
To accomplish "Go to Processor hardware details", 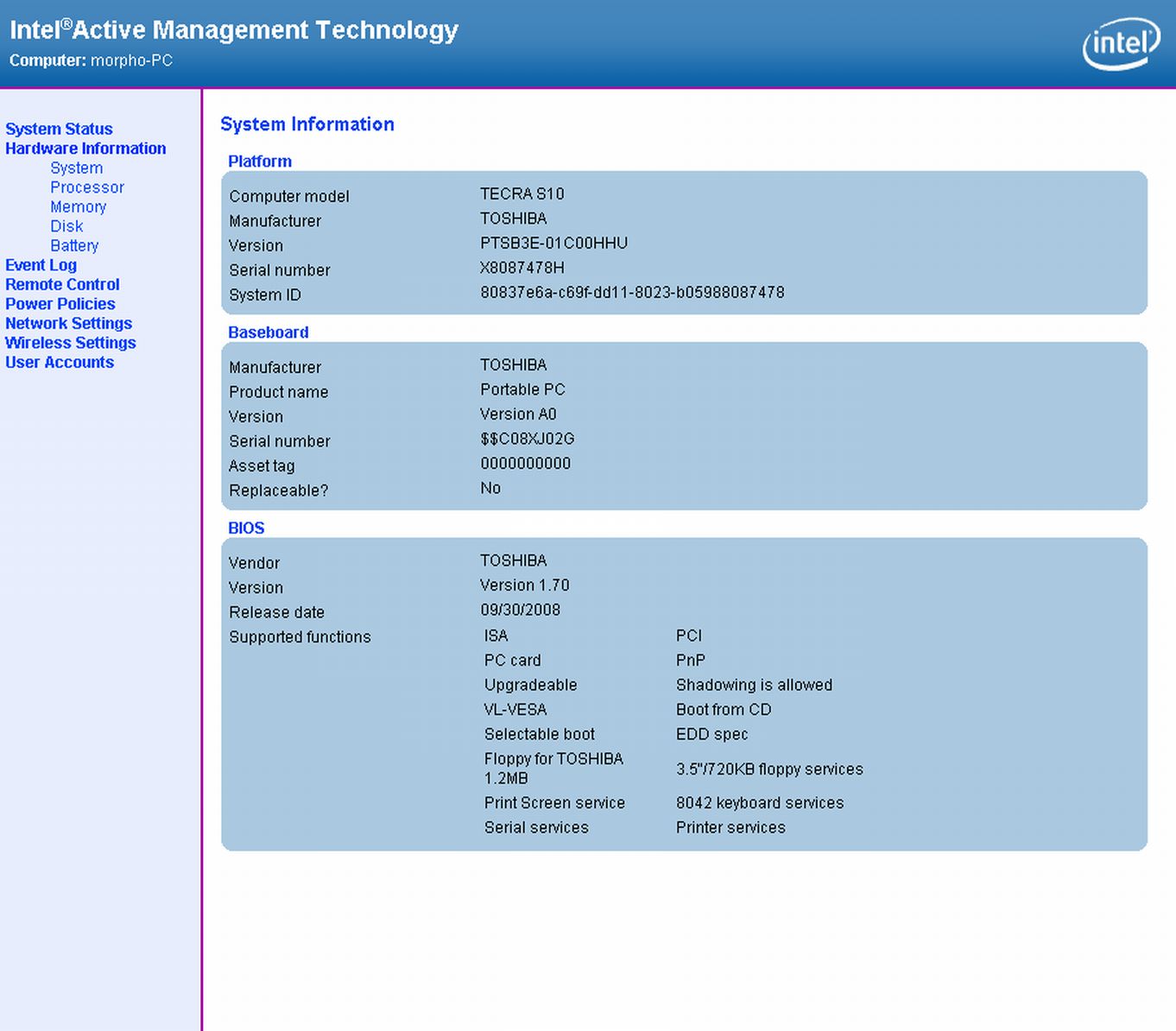I will (86, 187).
